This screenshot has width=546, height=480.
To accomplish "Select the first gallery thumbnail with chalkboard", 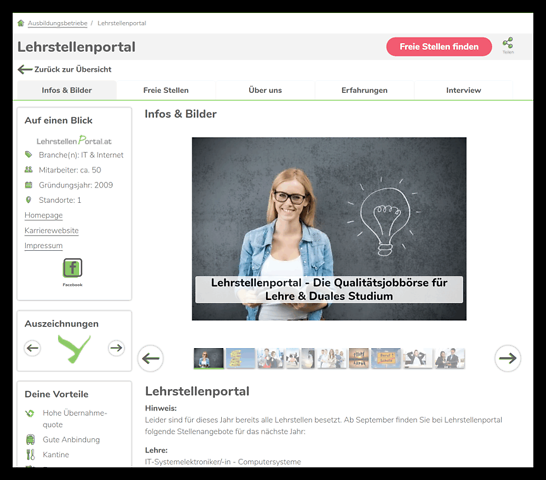I will [209, 358].
